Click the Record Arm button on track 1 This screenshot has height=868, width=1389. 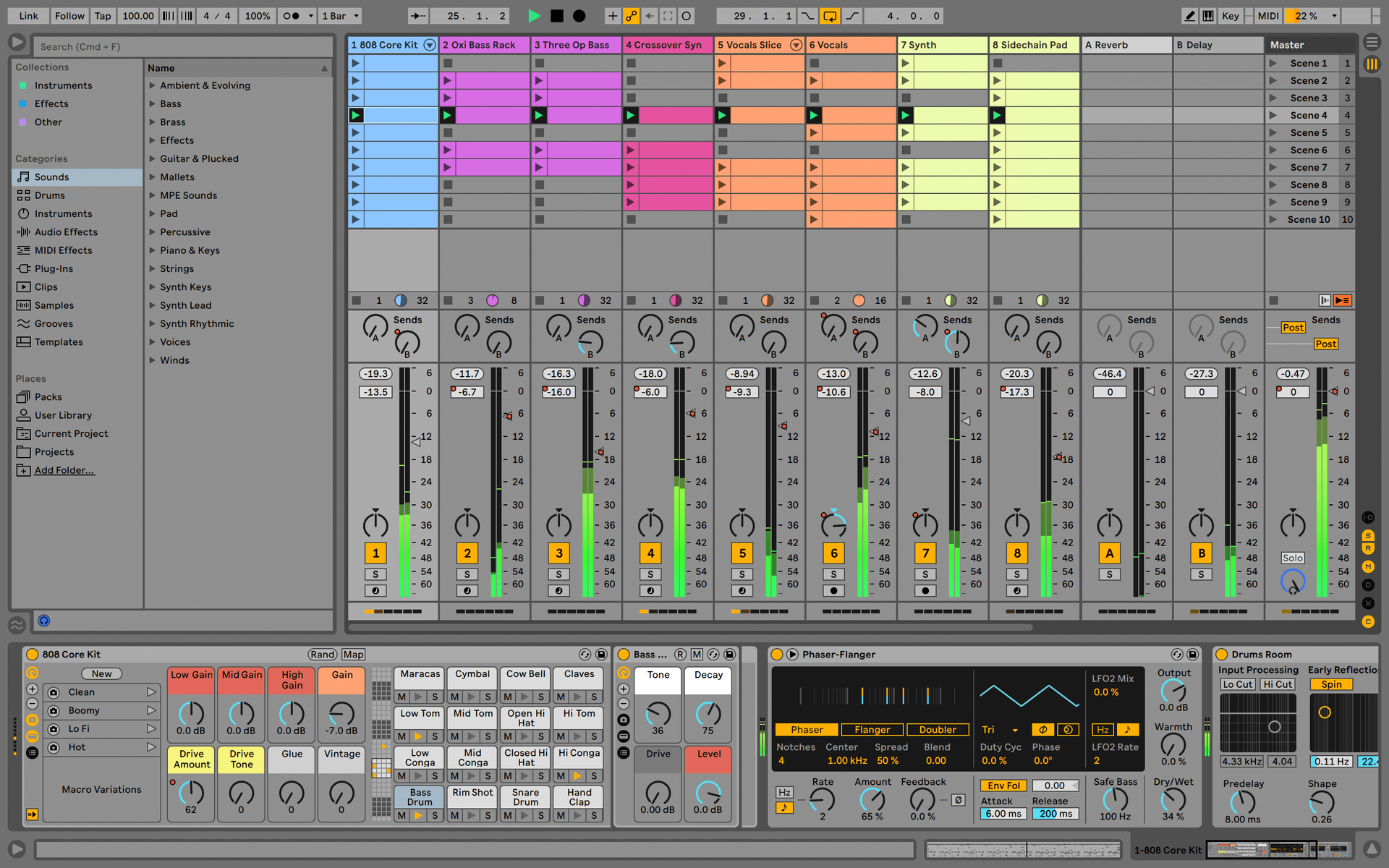pyautogui.click(x=372, y=590)
